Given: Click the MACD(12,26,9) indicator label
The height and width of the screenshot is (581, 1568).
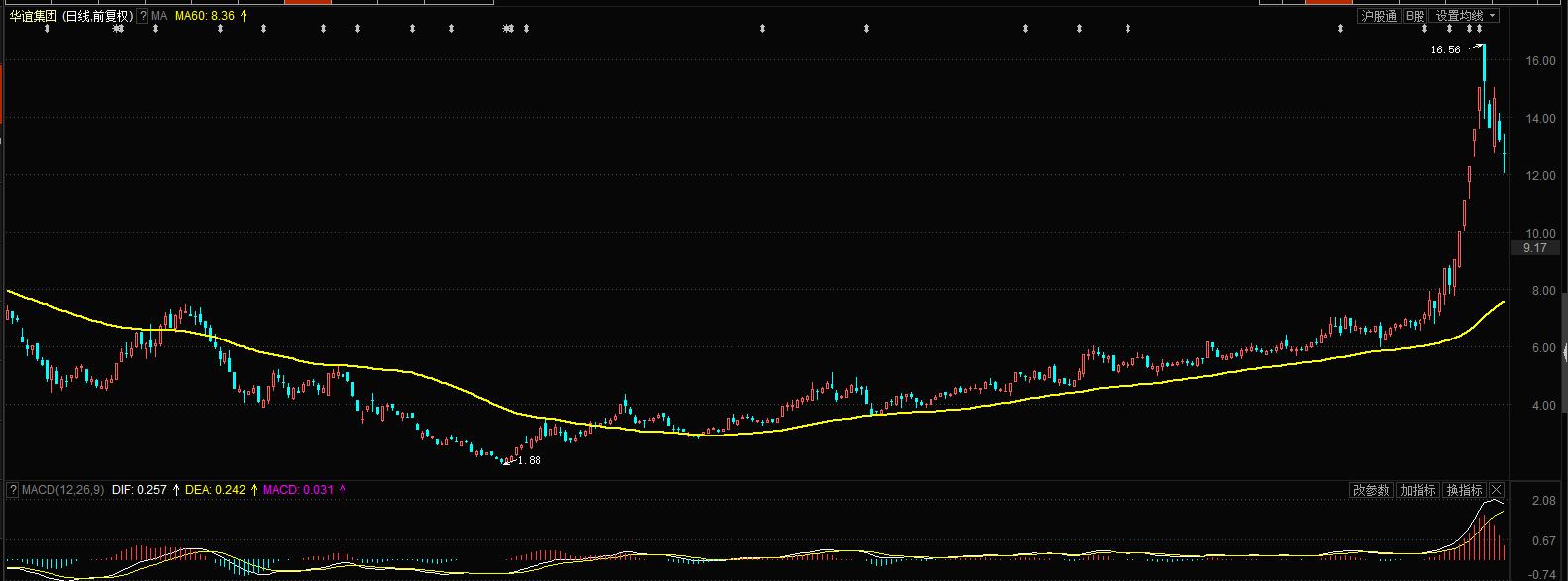Looking at the screenshot, I should pyautogui.click(x=62, y=490).
